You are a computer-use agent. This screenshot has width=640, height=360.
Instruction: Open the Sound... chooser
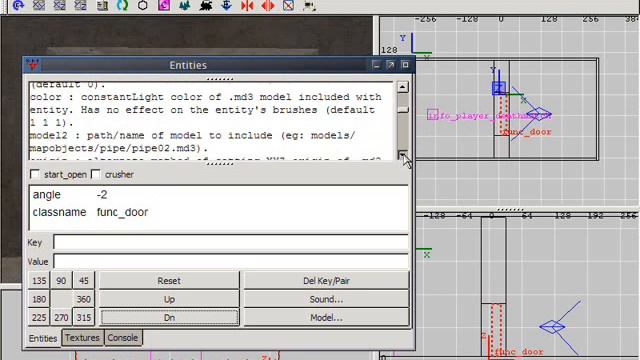pyautogui.click(x=326, y=299)
